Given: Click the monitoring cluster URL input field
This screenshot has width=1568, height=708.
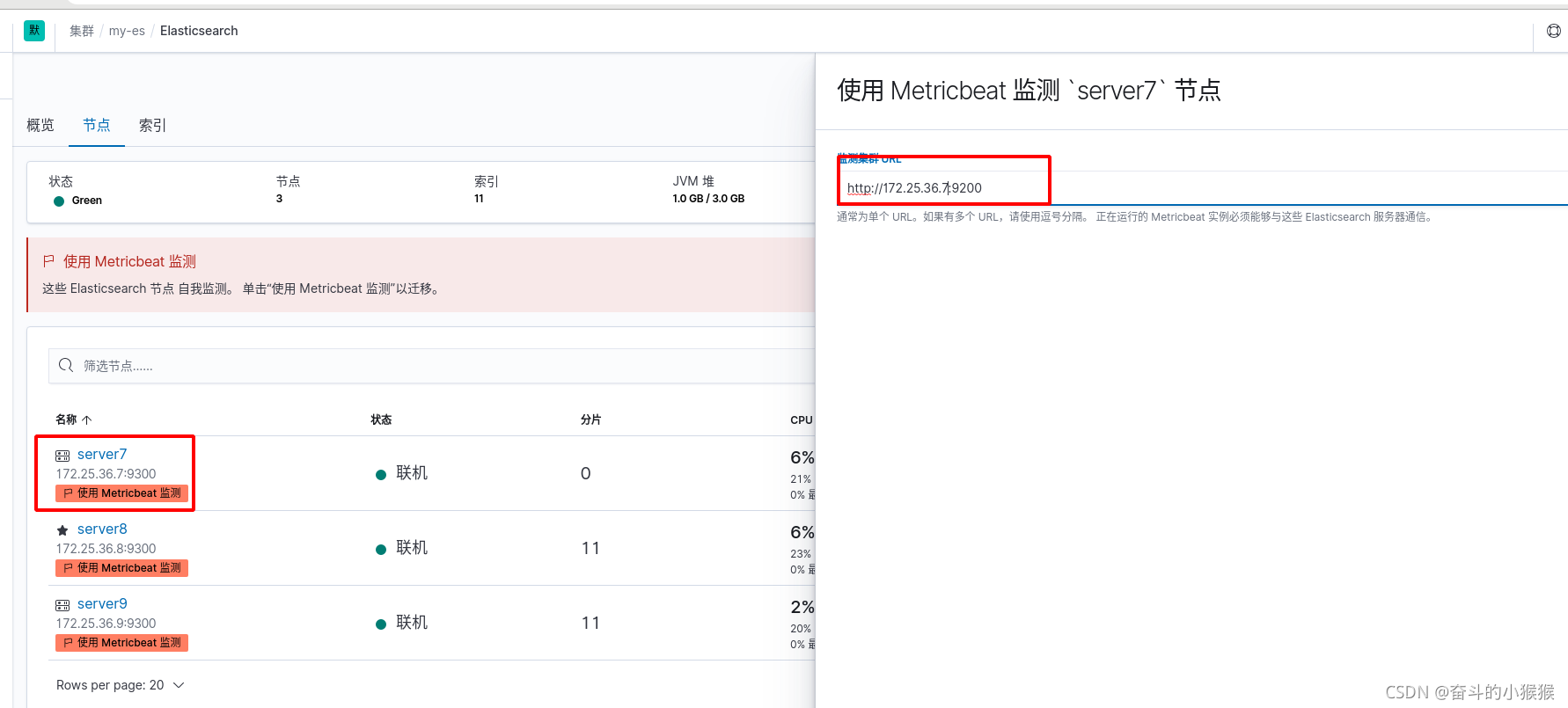Looking at the screenshot, I should [1202, 188].
